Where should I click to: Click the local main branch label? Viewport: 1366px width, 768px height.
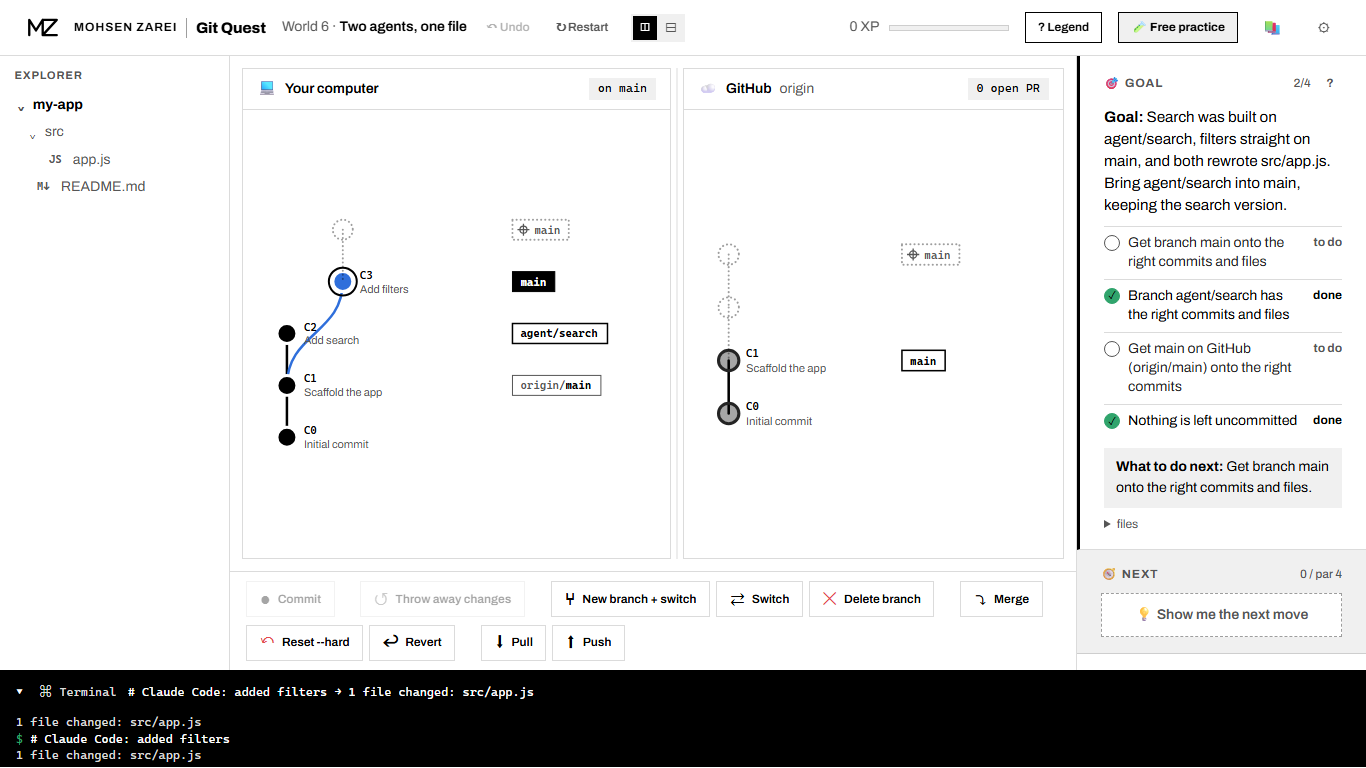533,282
